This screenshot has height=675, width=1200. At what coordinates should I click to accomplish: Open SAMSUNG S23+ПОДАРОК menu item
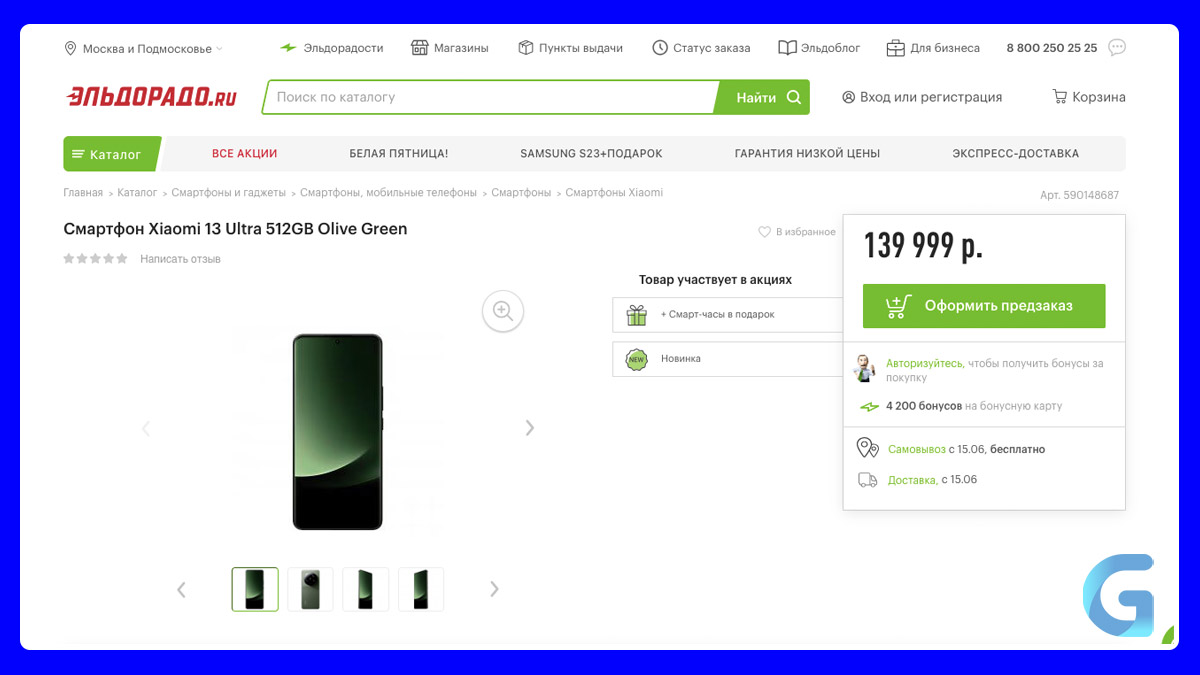pos(591,154)
